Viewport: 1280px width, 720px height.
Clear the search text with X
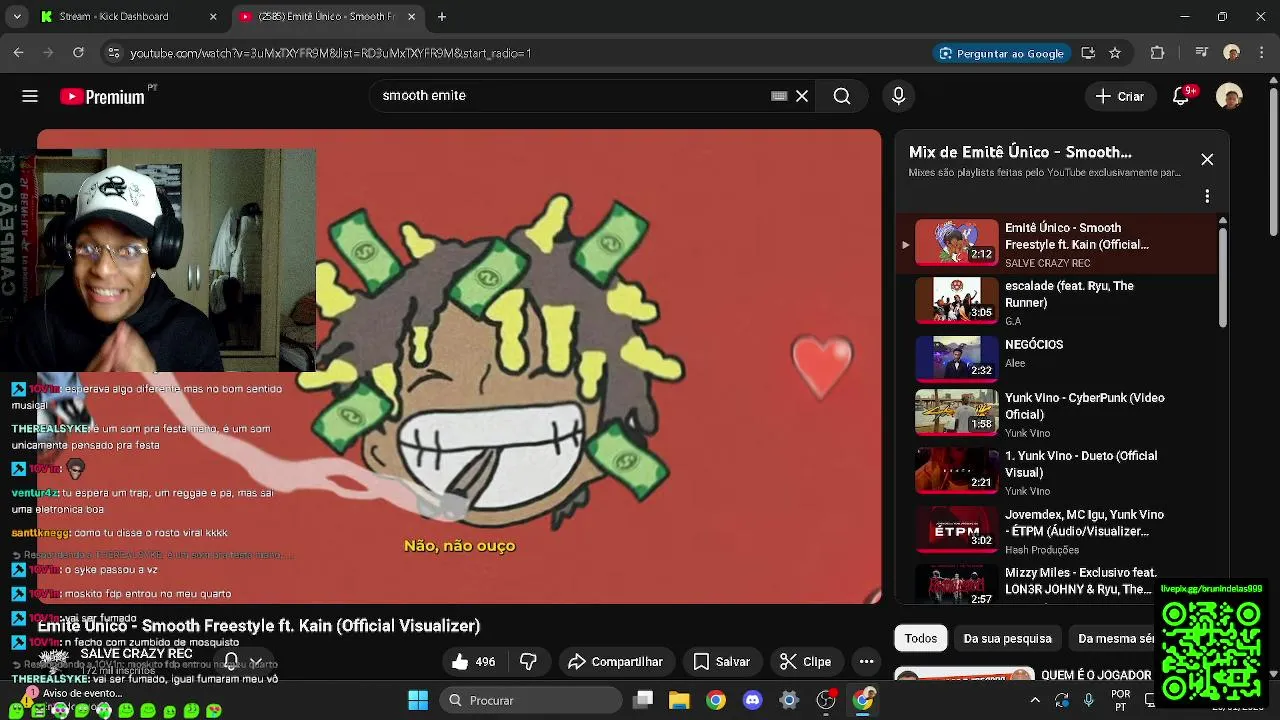[x=802, y=96]
